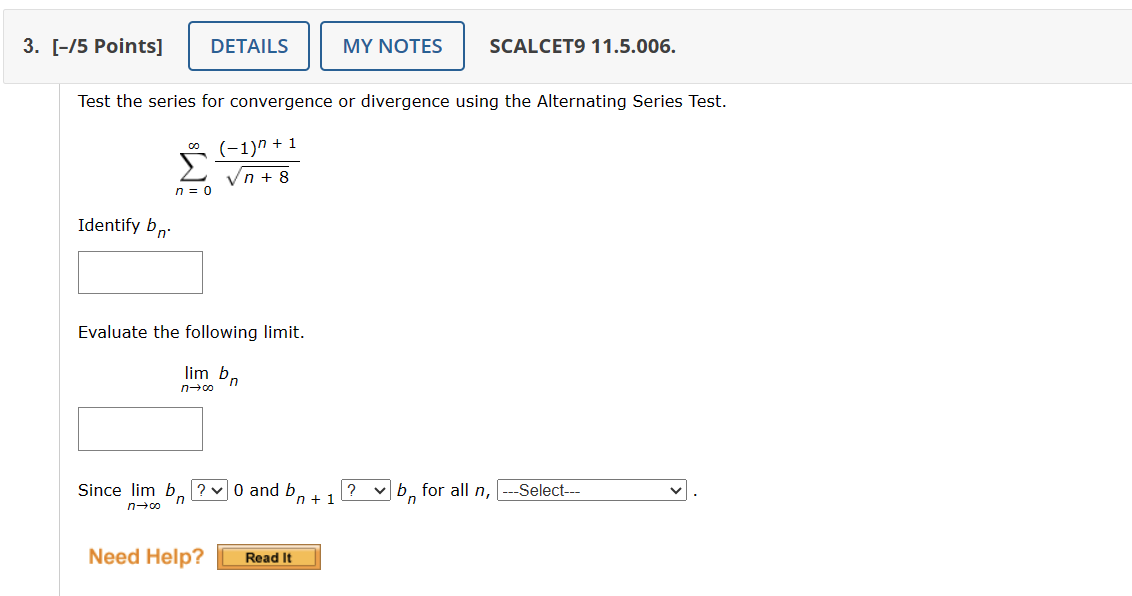The height and width of the screenshot is (596, 1132).
Task: Expand the dropdown between b_n+1 and b_n
Action: tap(366, 490)
